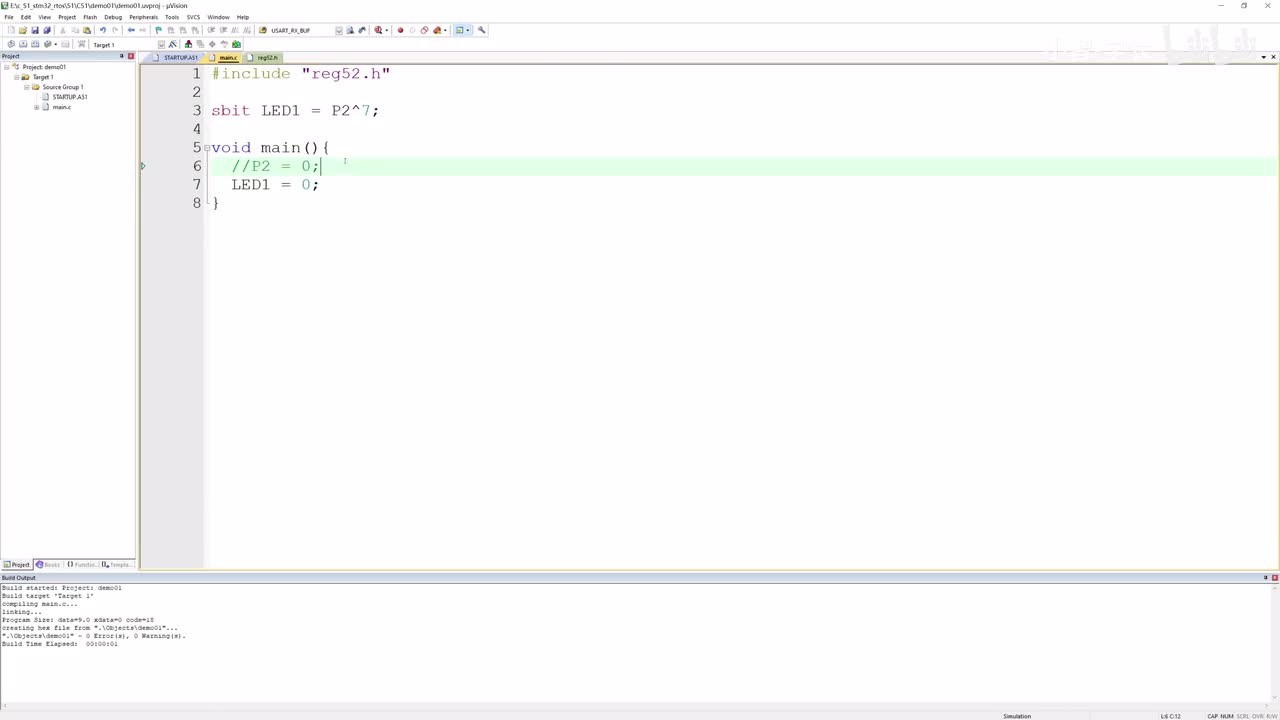Open the File menu
1280x720 pixels.
tap(9, 17)
